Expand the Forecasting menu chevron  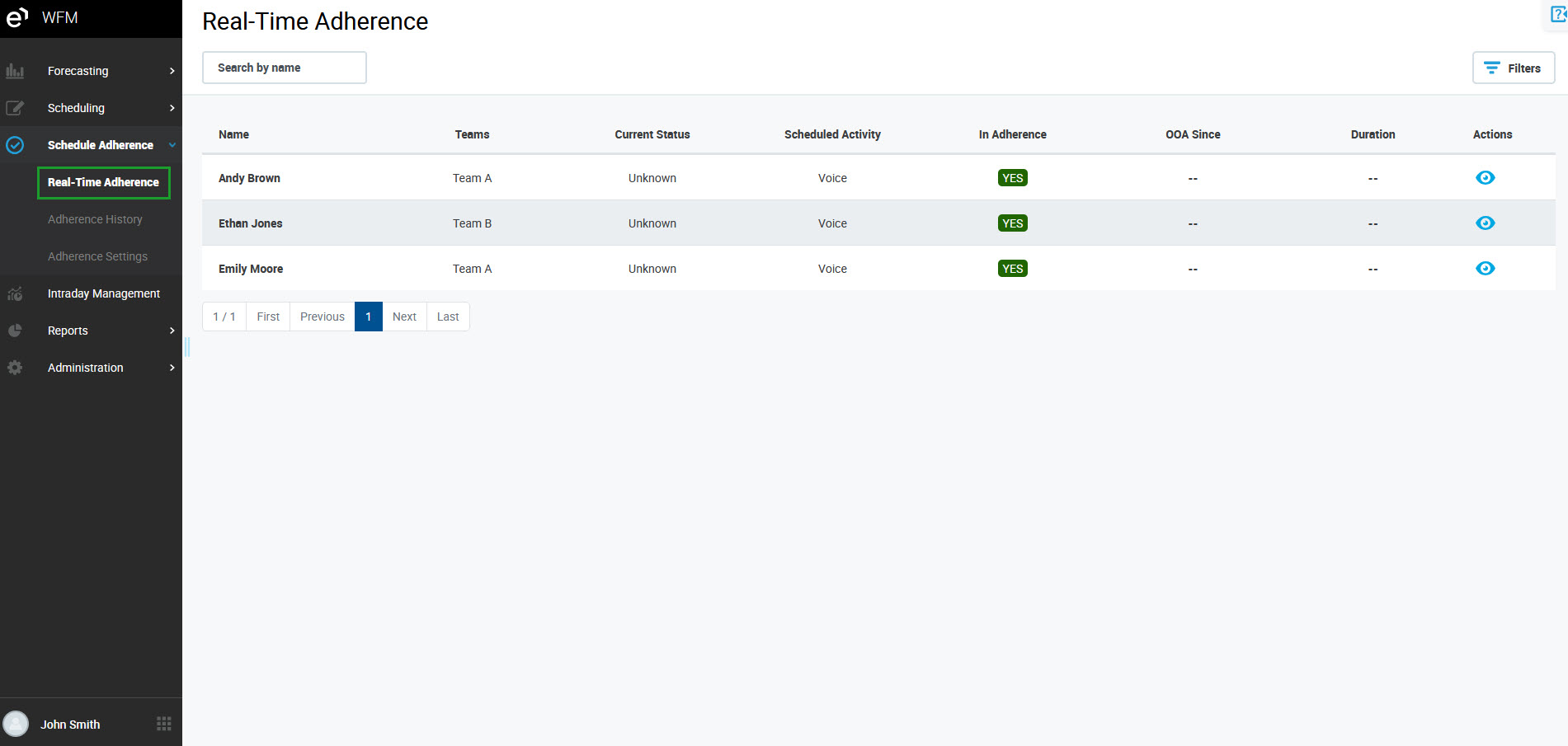(172, 71)
